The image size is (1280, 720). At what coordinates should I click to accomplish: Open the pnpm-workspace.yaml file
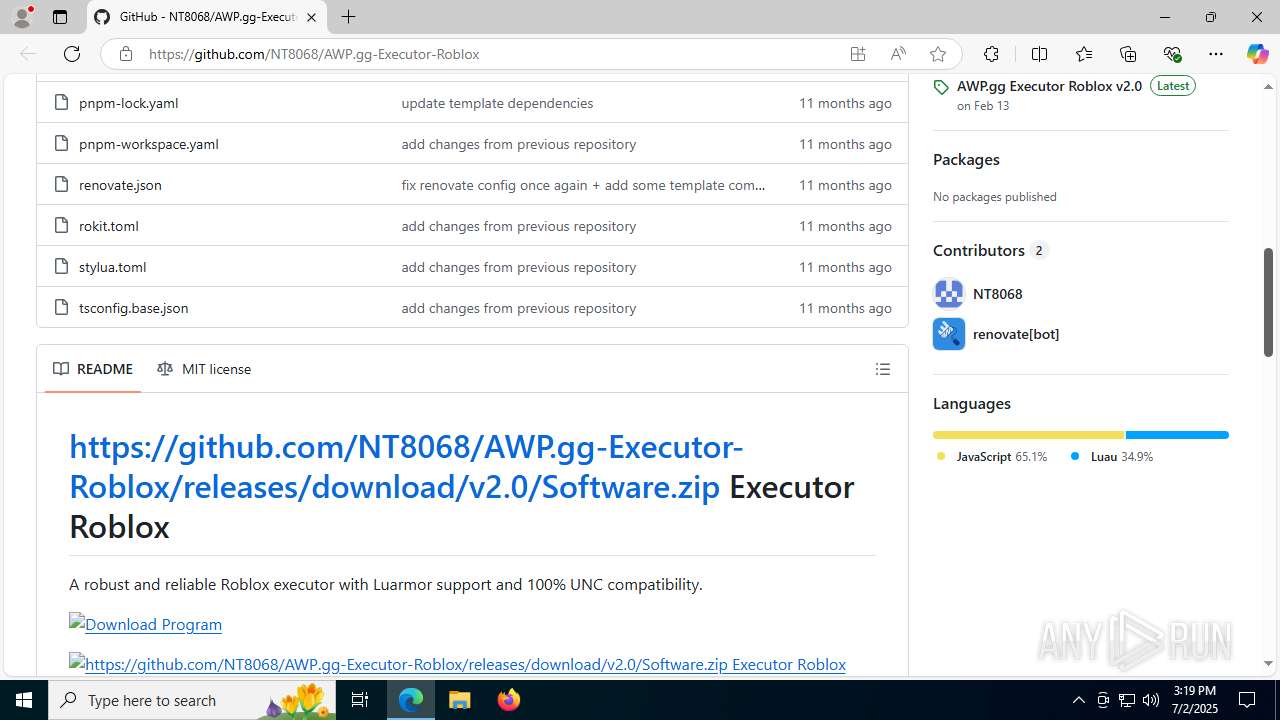click(x=148, y=144)
